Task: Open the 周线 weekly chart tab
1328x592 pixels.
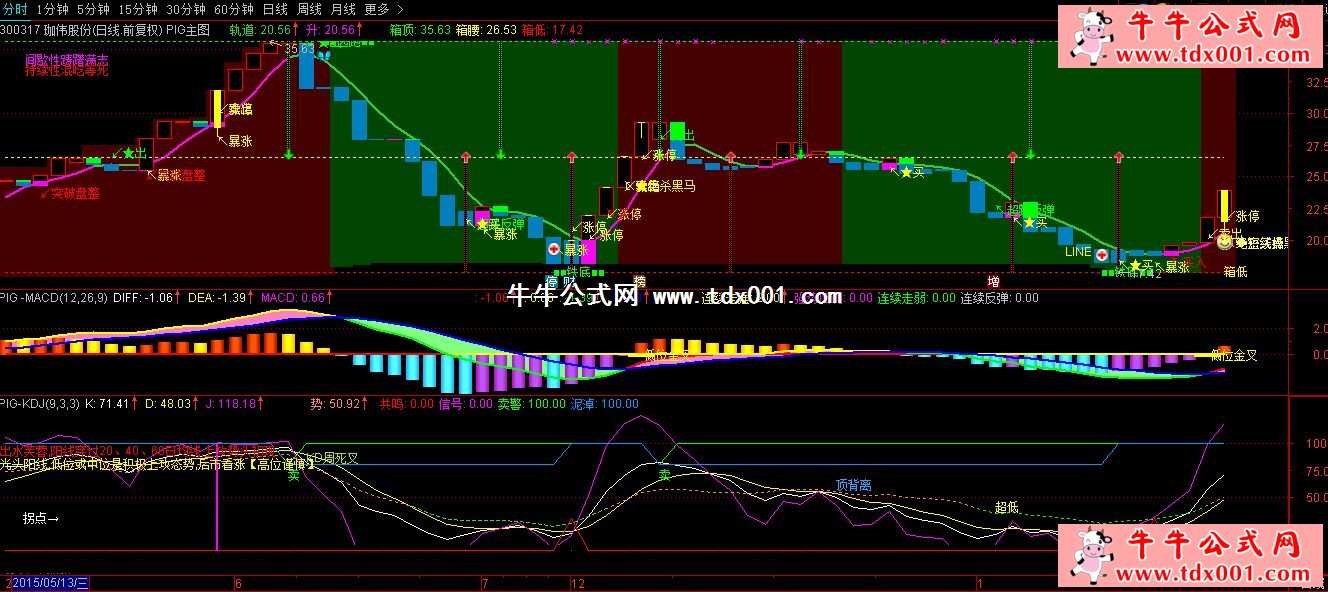Action: click(309, 9)
